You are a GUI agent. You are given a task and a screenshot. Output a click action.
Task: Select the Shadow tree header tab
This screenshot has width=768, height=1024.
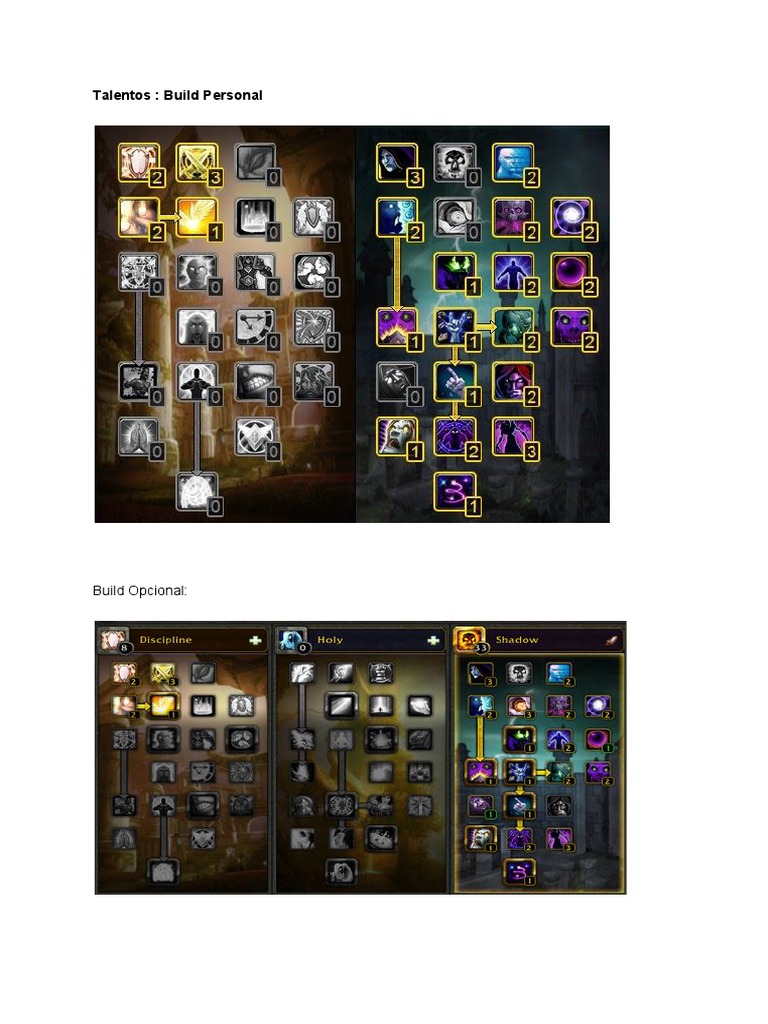pos(538,640)
